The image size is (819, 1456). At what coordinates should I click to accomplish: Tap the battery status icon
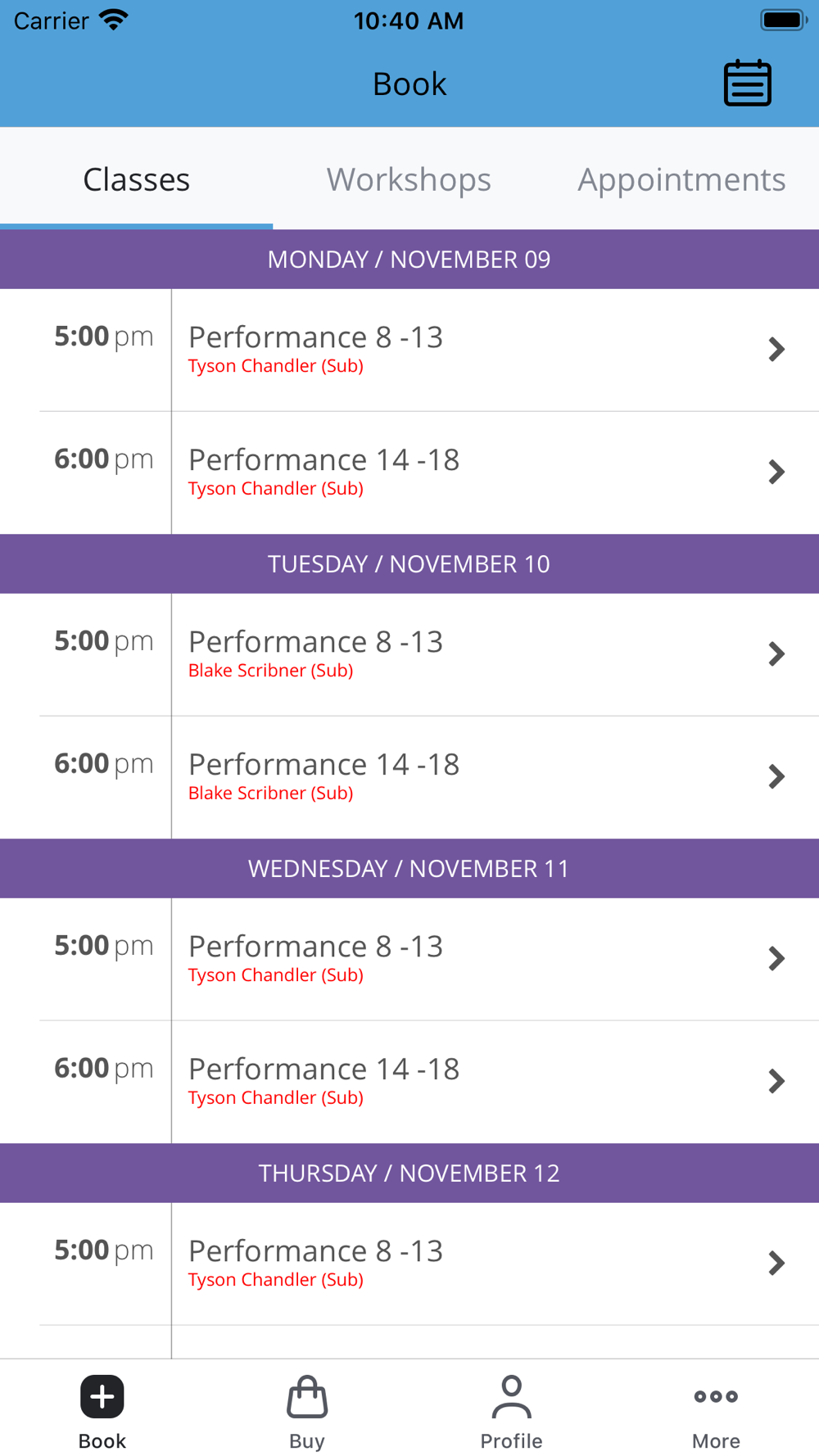[x=783, y=20]
